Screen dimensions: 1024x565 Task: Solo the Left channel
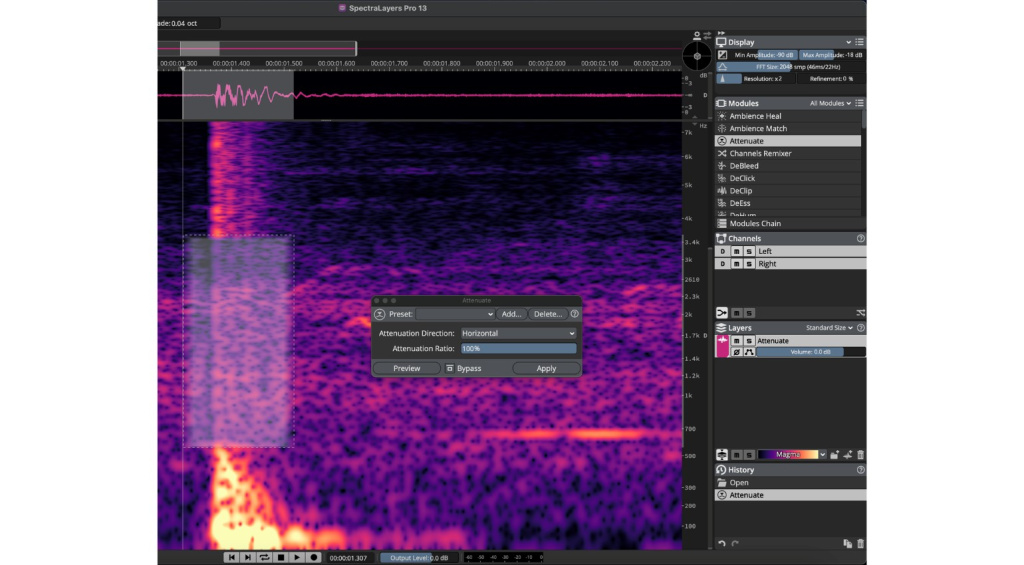point(749,251)
